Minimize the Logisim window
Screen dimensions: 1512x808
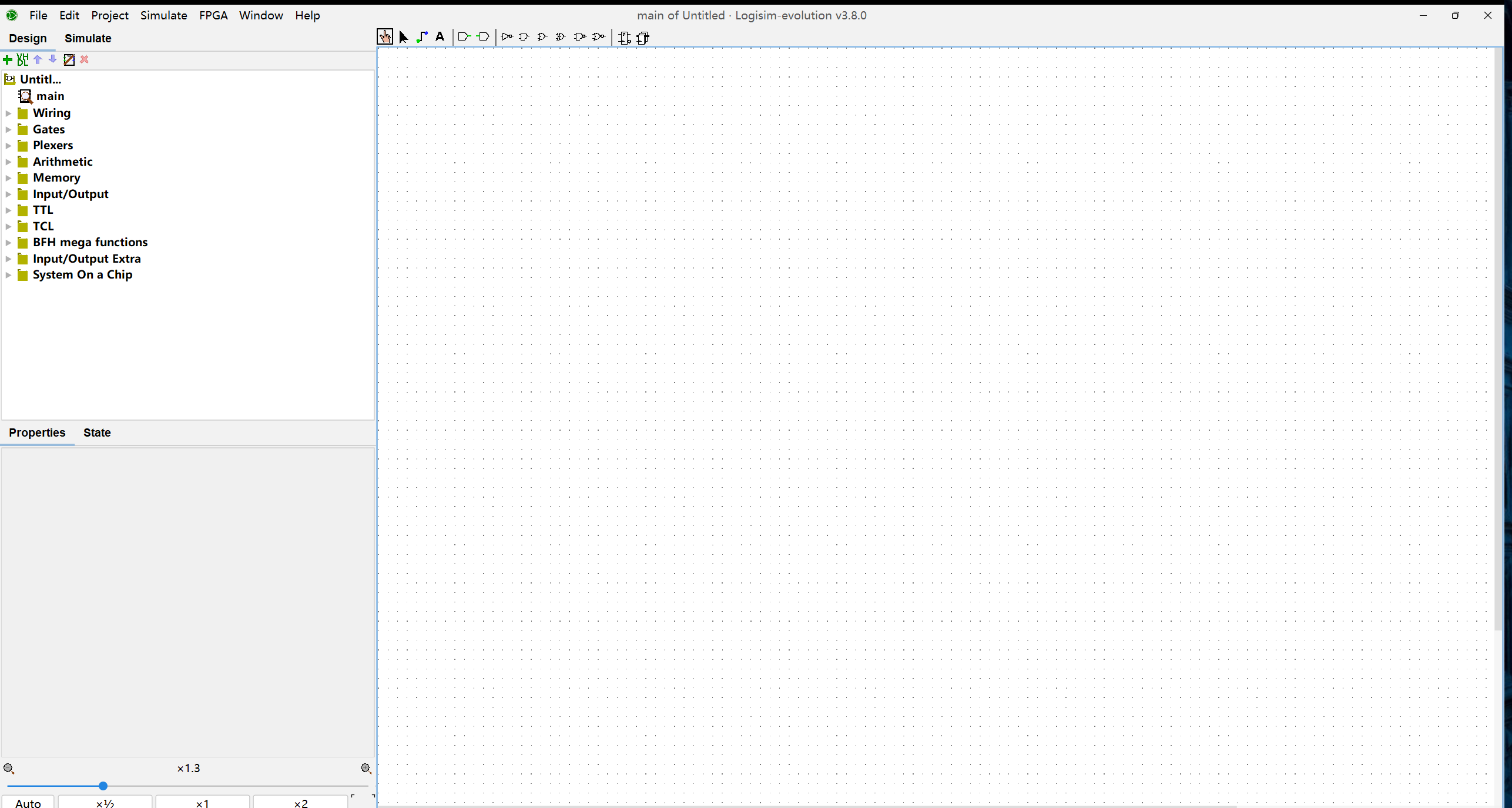(x=1423, y=15)
